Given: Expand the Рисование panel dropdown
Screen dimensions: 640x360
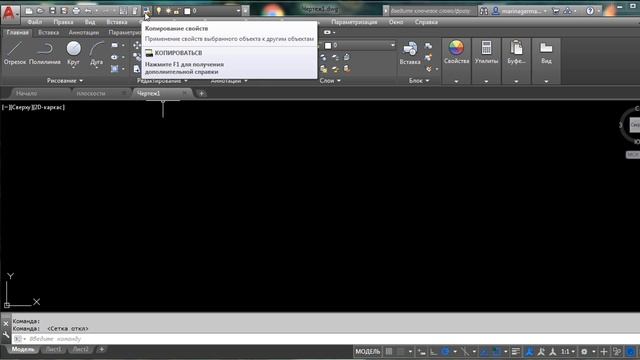Looking at the screenshot, I should point(64,81).
